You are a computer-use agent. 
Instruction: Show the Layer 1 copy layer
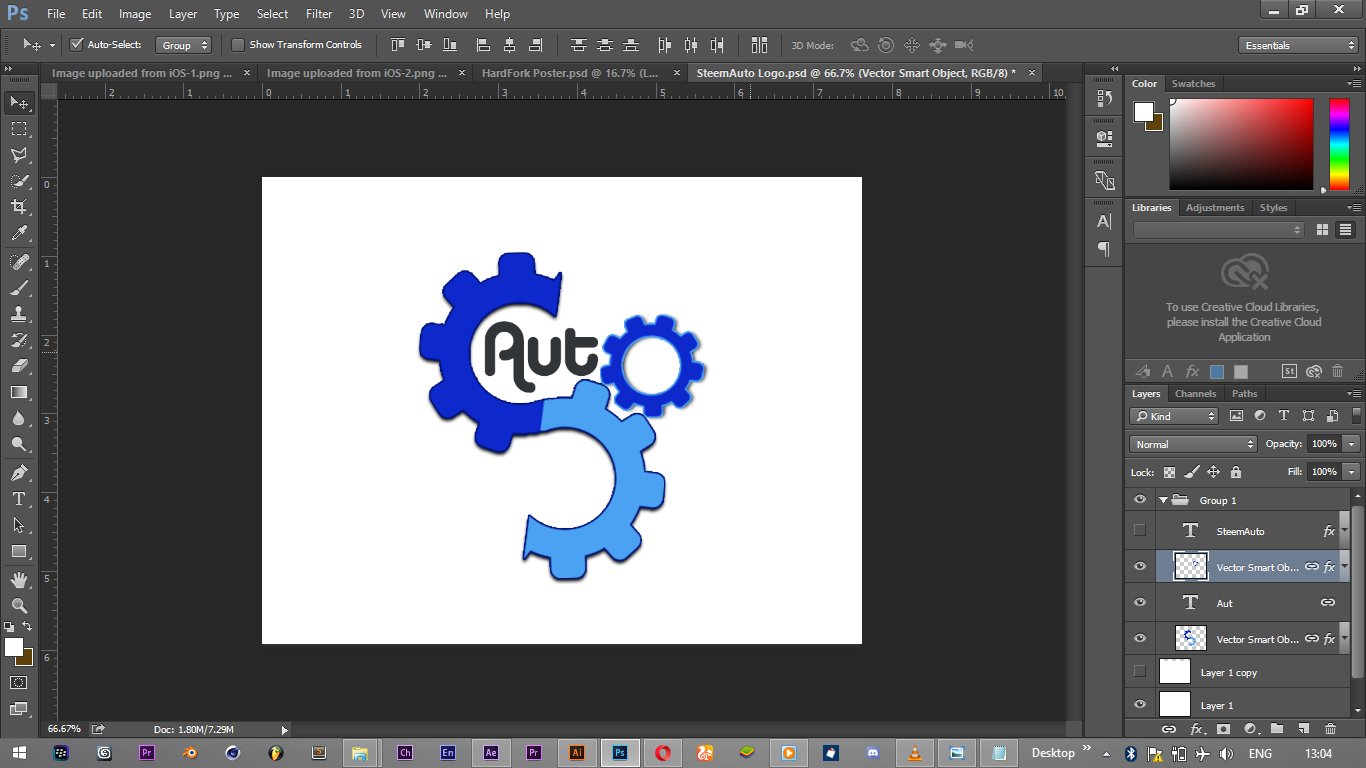(x=1140, y=672)
